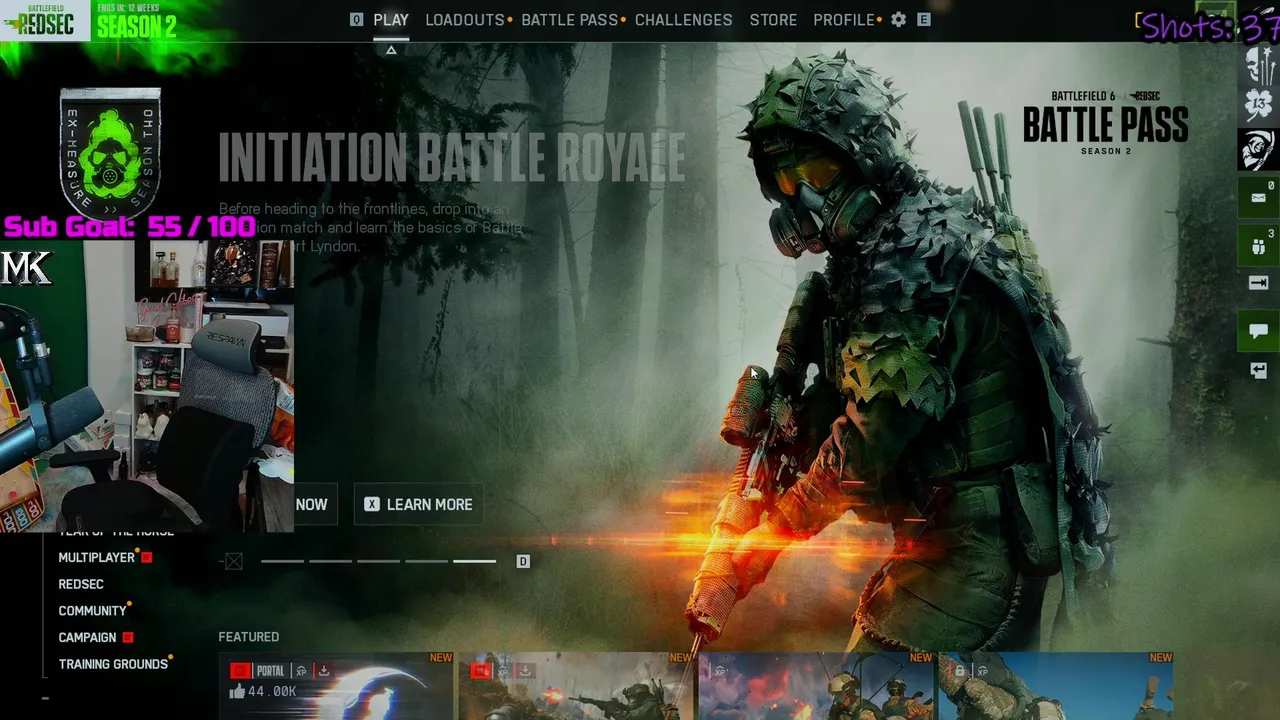This screenshot has width=1280, height=720.
Task: Click the D next-slide key icon
Action: coord(522,562)
